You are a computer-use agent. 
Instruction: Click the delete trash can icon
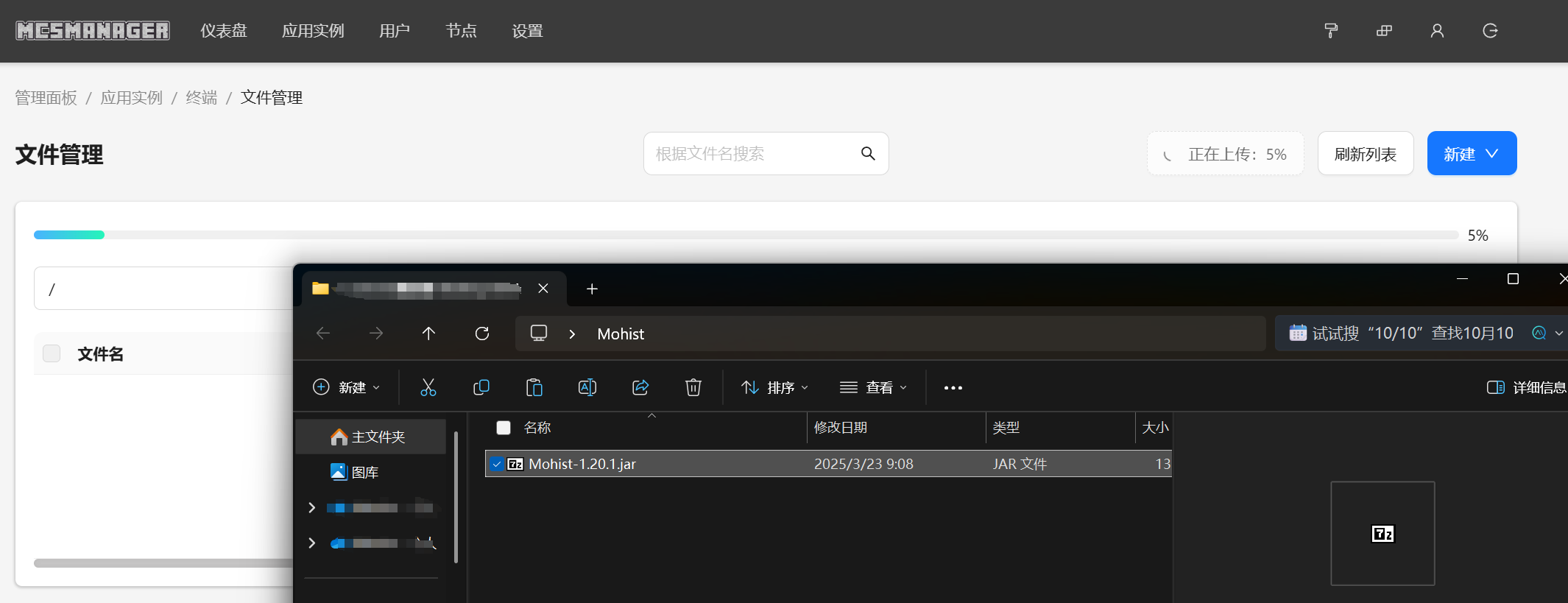[x=693, y=387]
